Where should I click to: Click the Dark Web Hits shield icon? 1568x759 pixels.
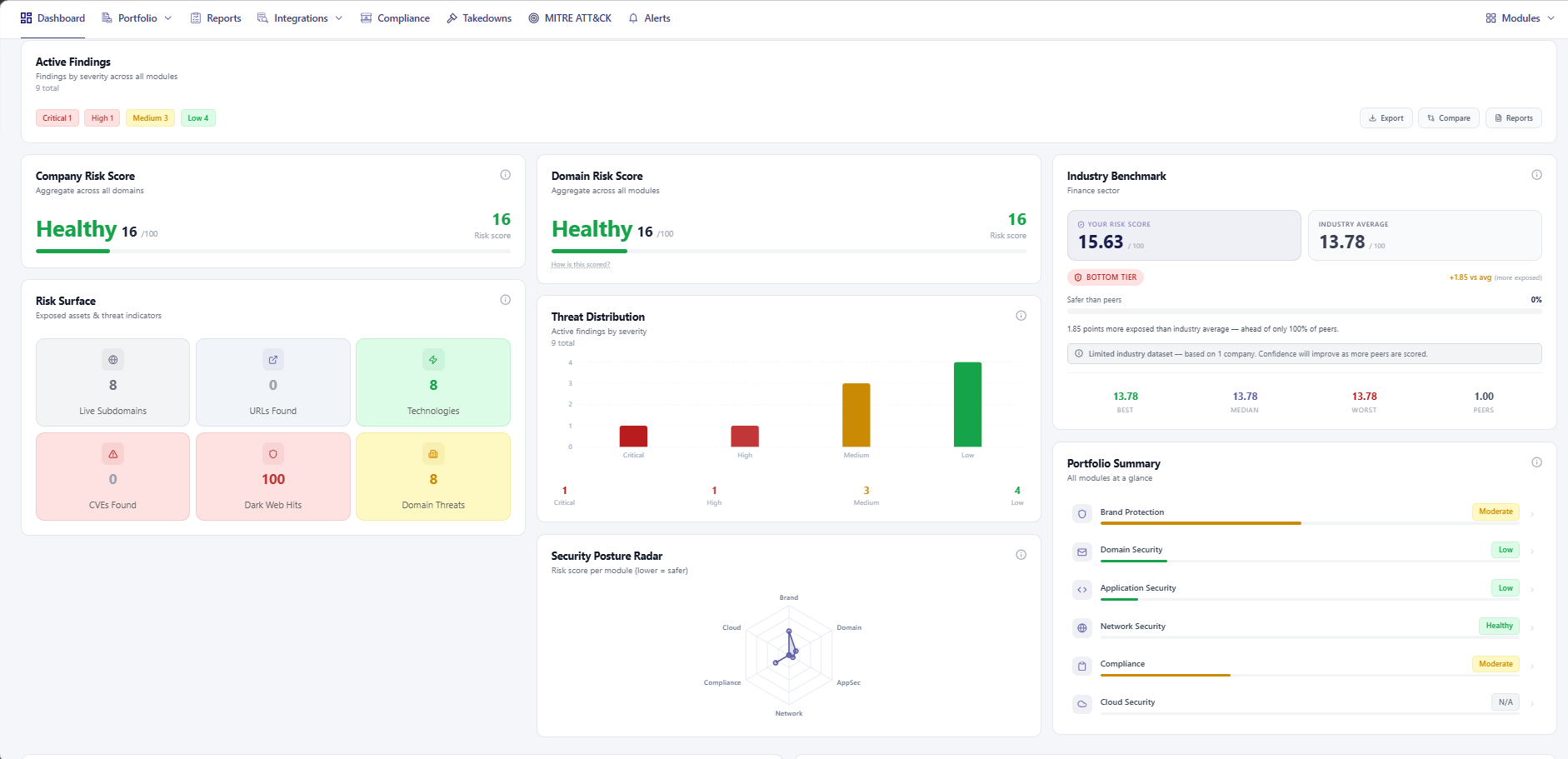(273, 454)
